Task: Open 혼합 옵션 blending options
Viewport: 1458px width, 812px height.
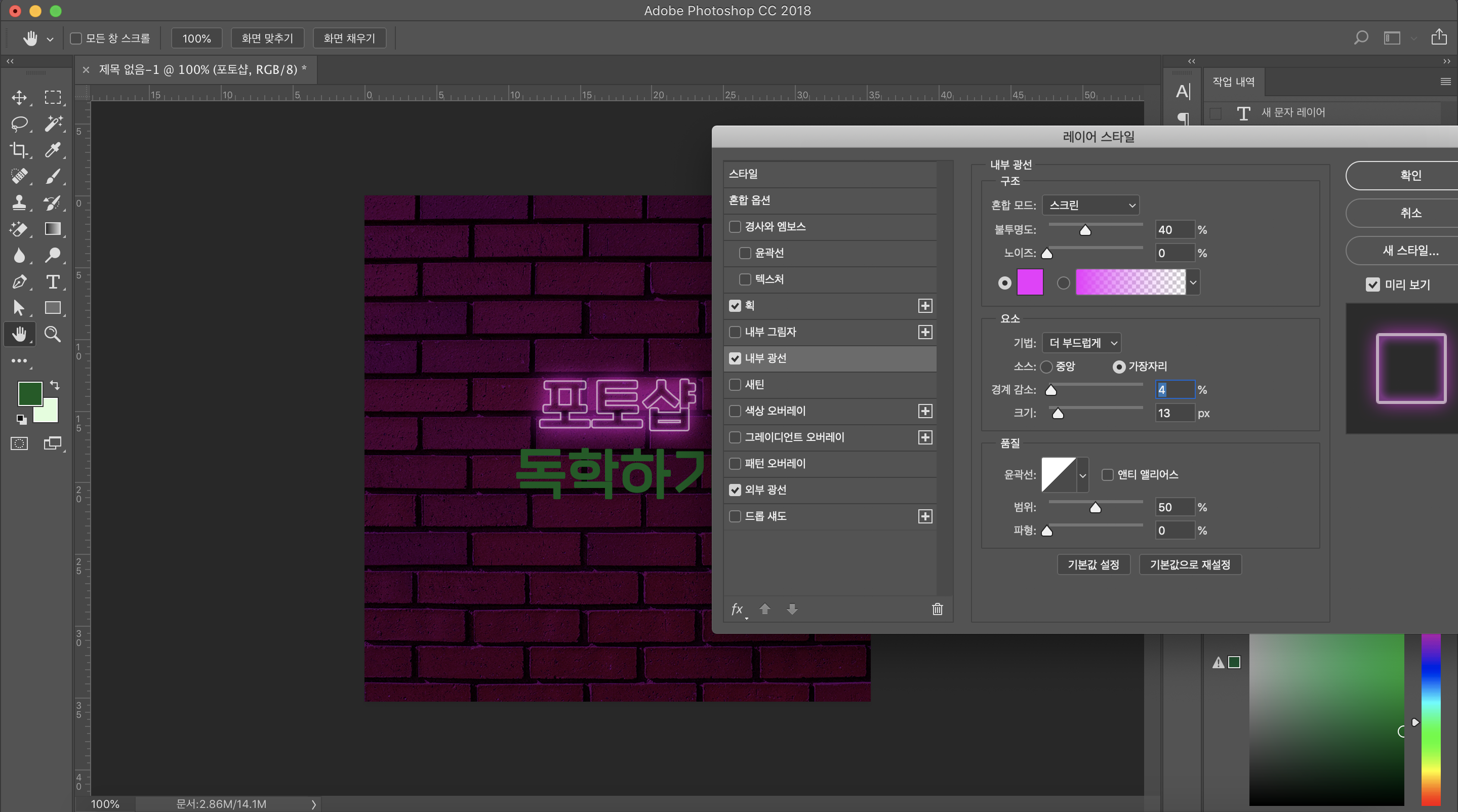Action: coord(829,200)
